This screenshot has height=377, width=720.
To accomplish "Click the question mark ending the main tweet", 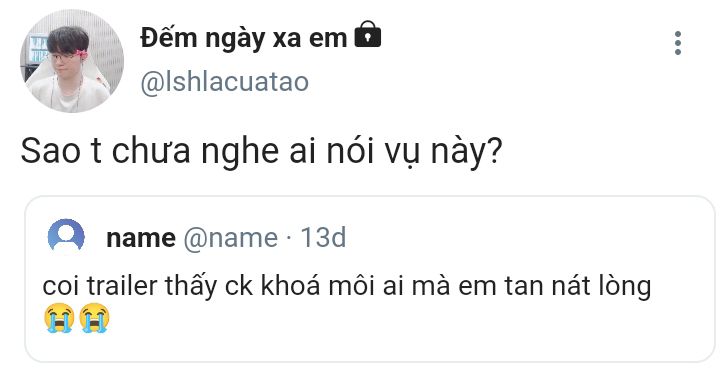I will point(494,151).
